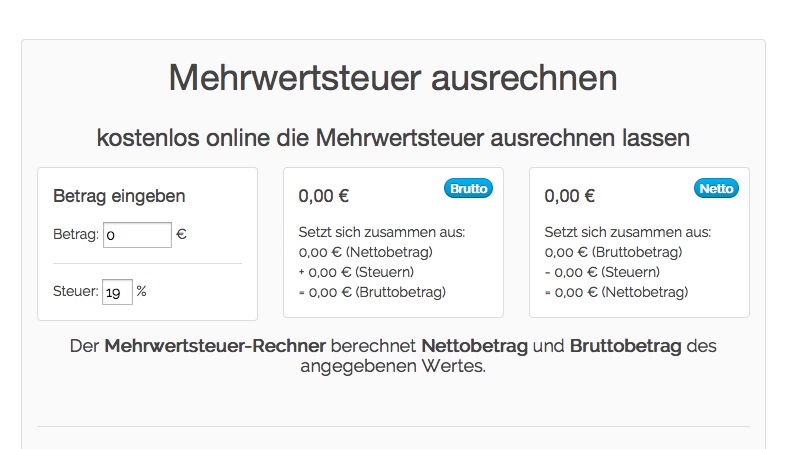Click the blue Brutto badge
Viewport: 790px width, 449px height.
point(468,188)
